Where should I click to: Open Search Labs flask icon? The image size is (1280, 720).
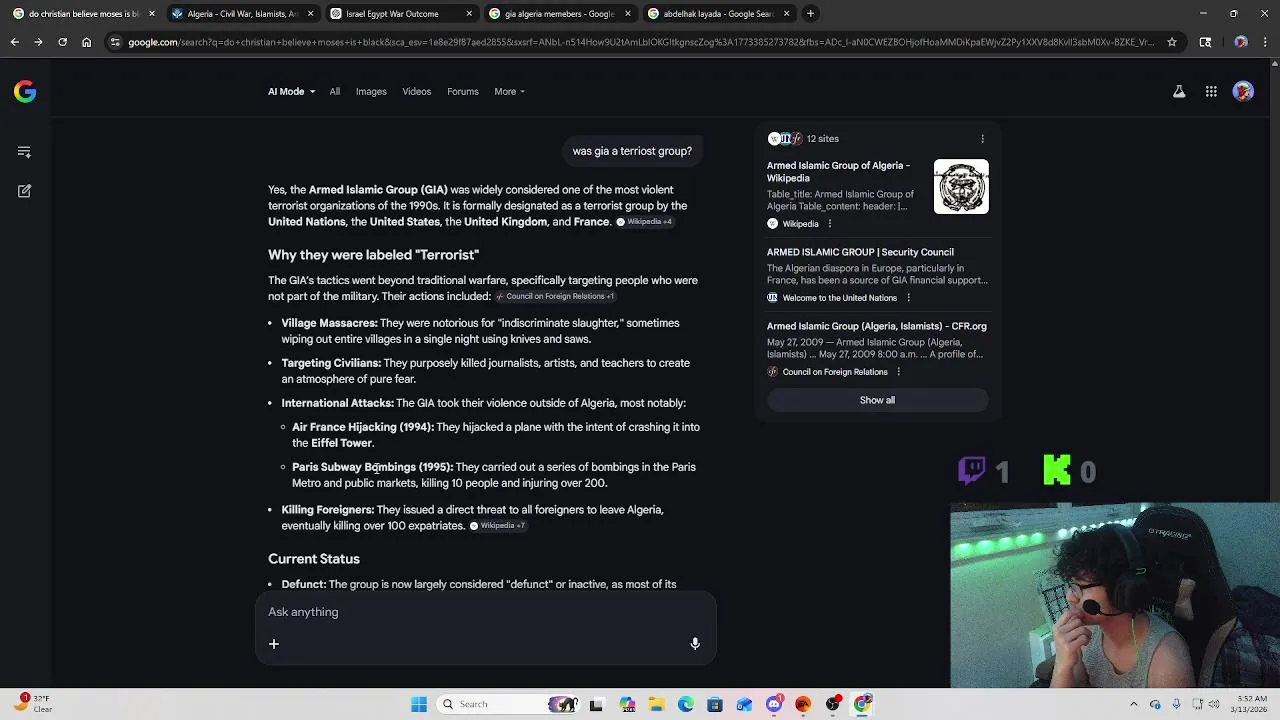(x=1179, y=92)
